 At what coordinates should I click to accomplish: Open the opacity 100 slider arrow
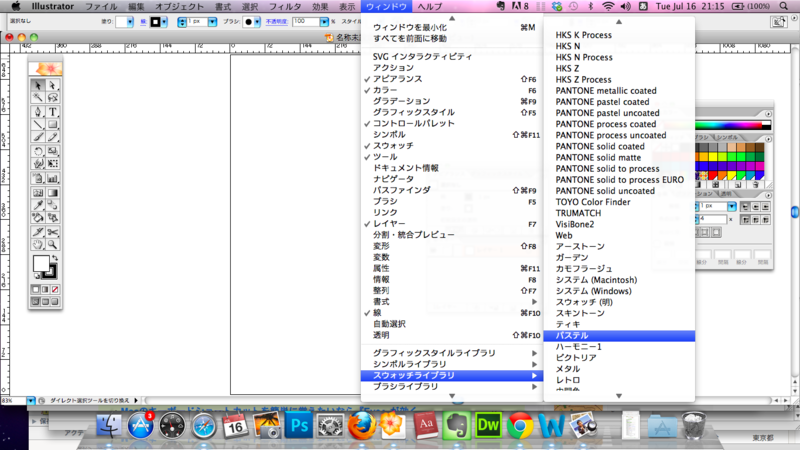(x=324, y=22)
